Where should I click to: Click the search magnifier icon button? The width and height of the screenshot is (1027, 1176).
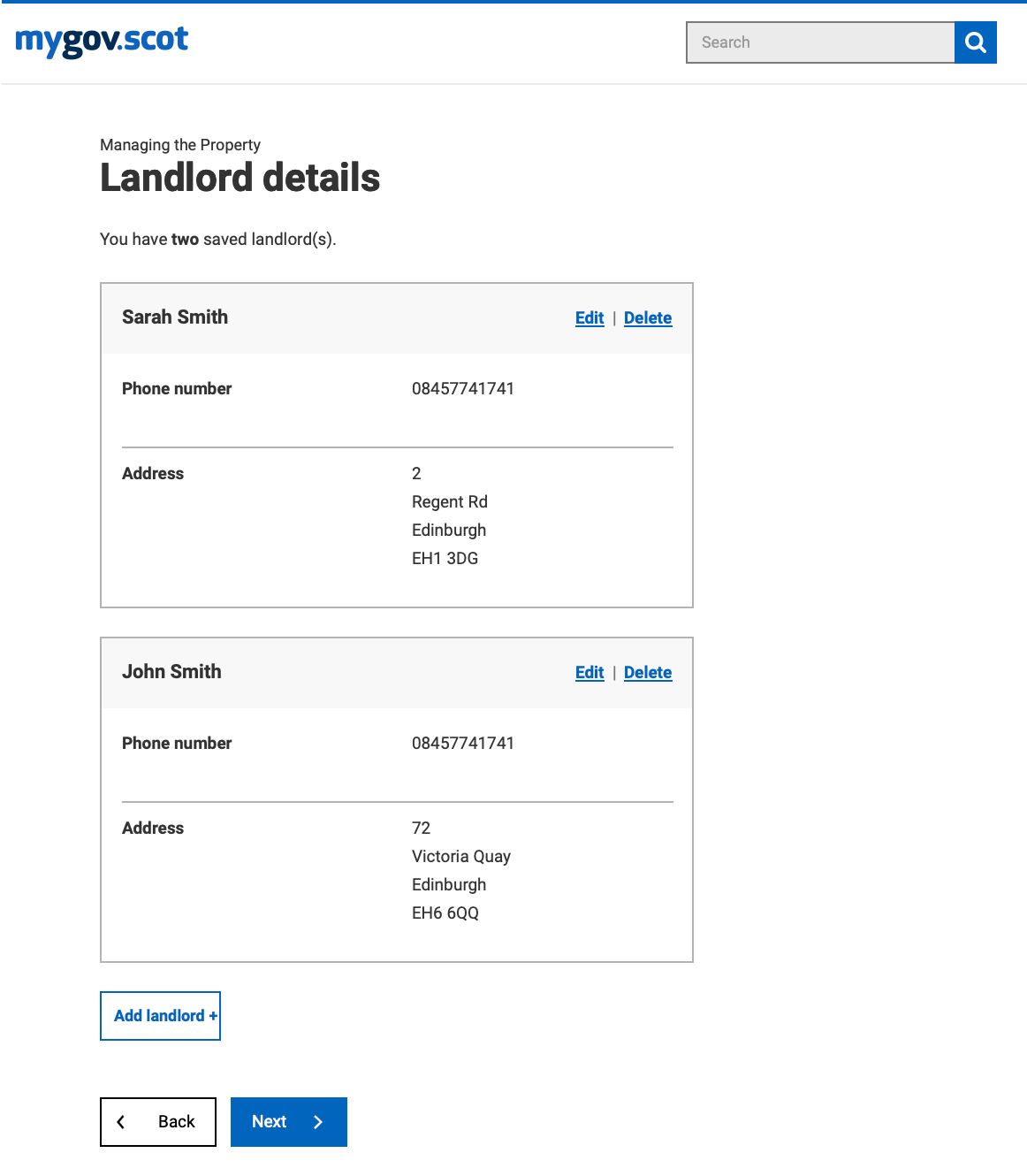(x=976, y=42)
